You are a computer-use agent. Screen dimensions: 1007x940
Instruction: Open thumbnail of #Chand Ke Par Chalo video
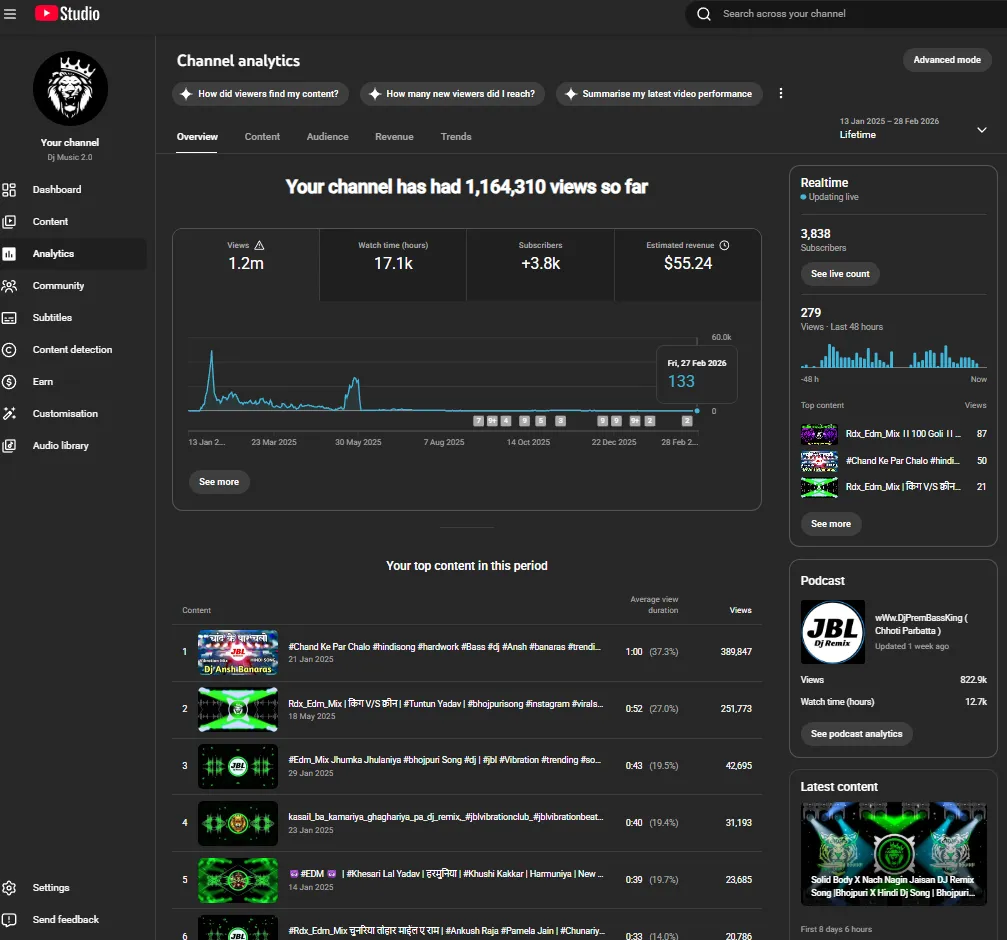pyautogui.click(x=238, y=652)
